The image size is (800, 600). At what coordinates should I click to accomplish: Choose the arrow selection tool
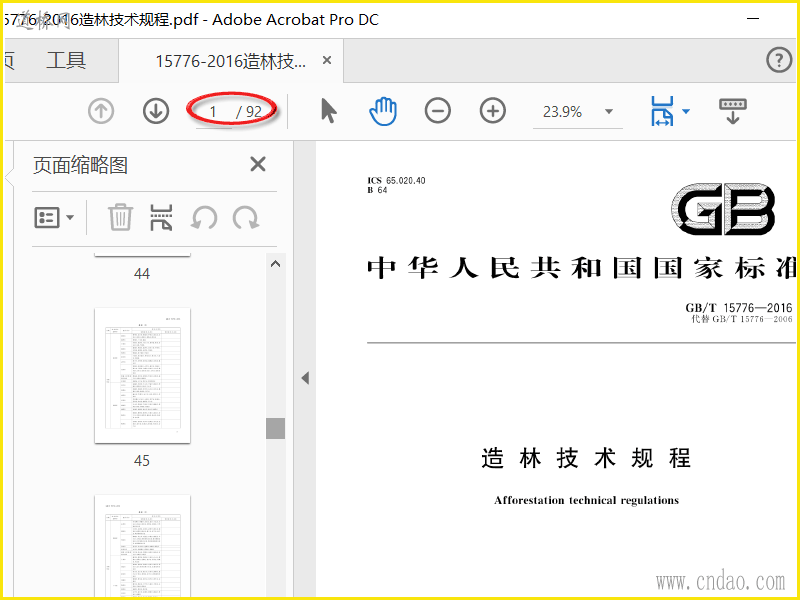(x=329, y=111)
